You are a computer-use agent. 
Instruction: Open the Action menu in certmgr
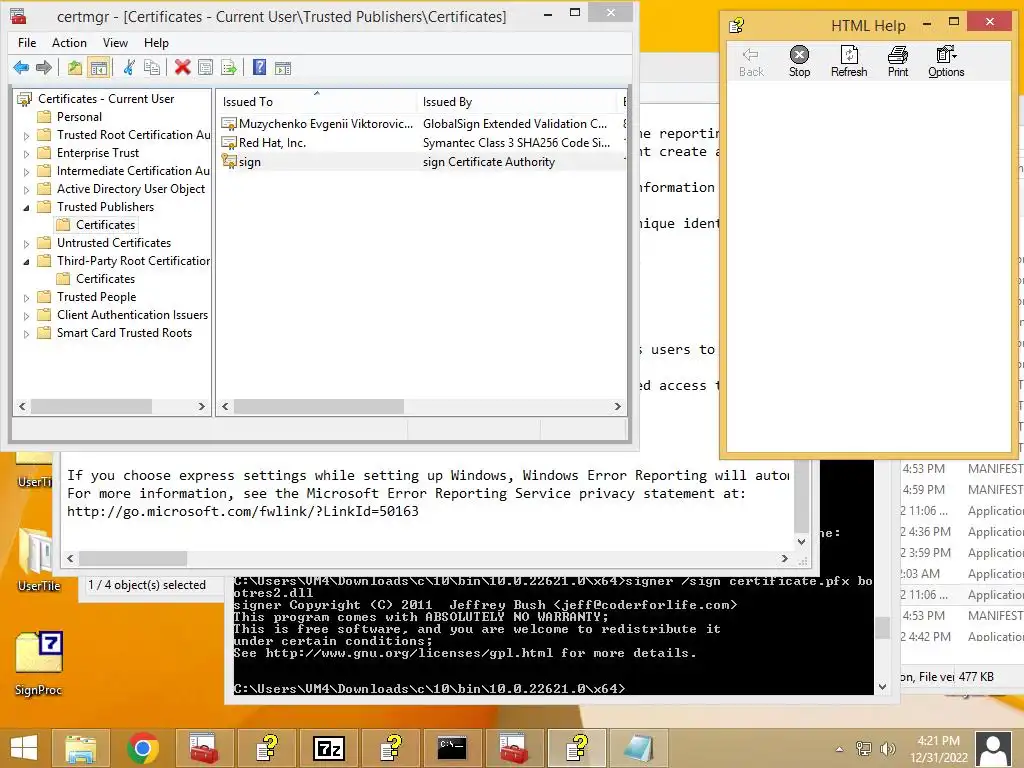coord(69,42)
